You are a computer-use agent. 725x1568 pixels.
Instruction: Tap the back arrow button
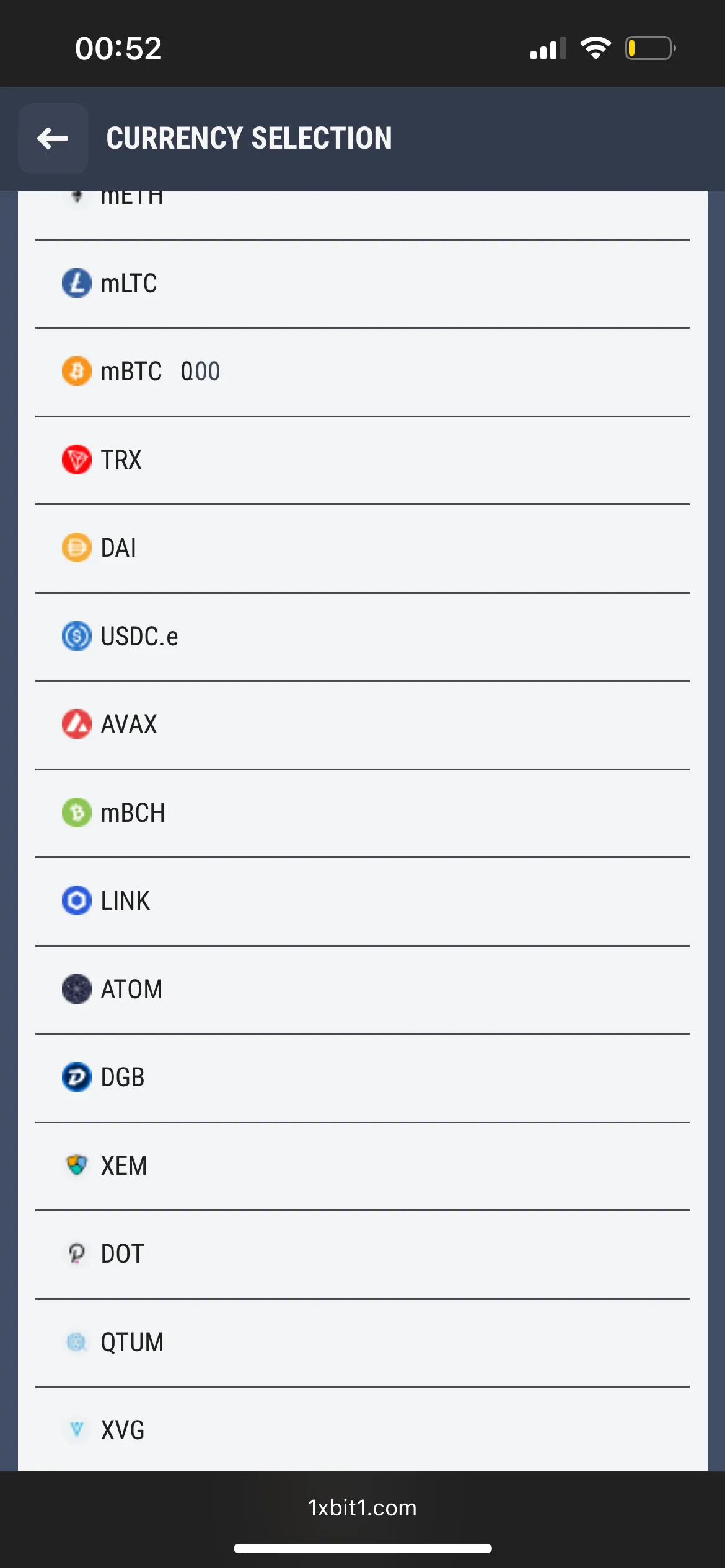[x=53, y=139]
